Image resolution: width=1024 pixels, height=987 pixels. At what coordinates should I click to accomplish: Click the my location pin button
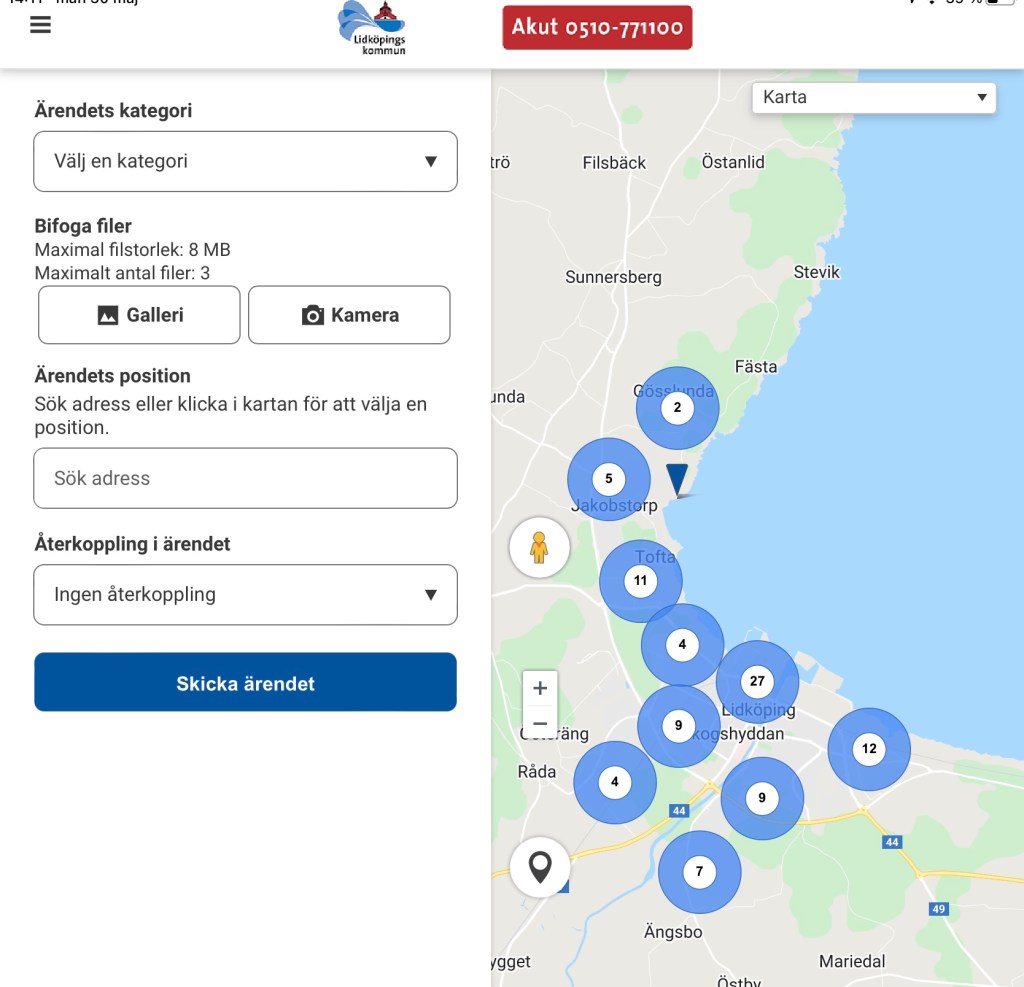[540, 866]
